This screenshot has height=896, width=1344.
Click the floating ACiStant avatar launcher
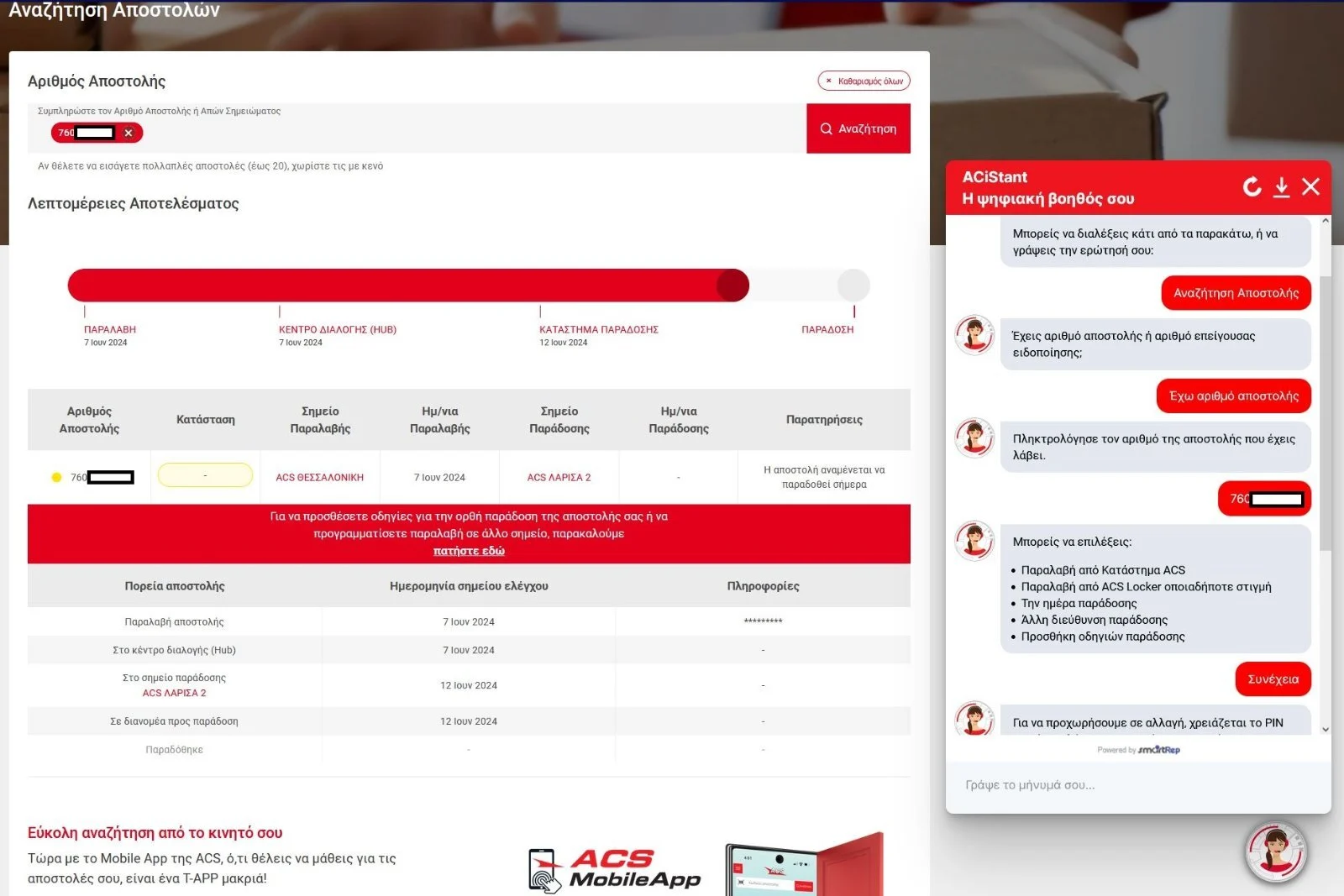[x=1276, y=852]
